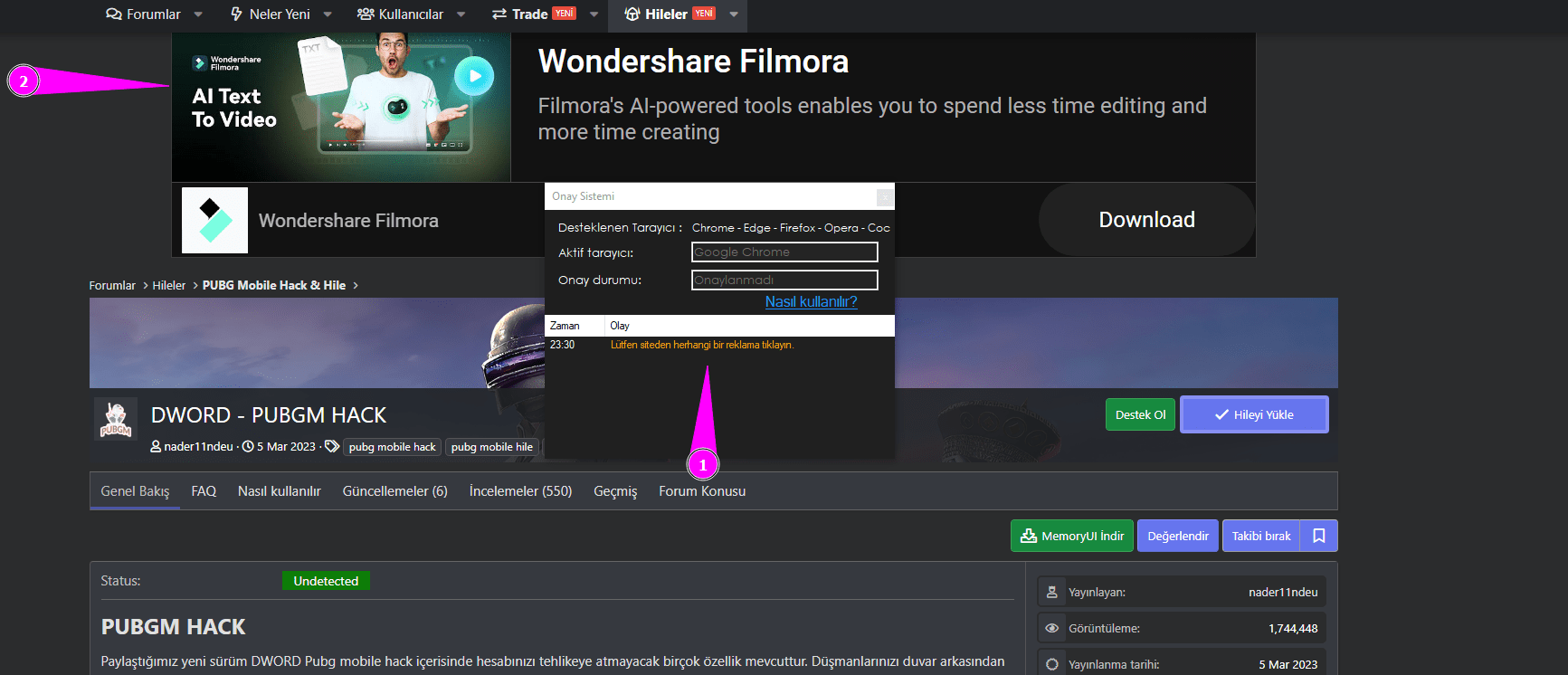Open the Neler Yeni navigation link

[x=270, y=14]
